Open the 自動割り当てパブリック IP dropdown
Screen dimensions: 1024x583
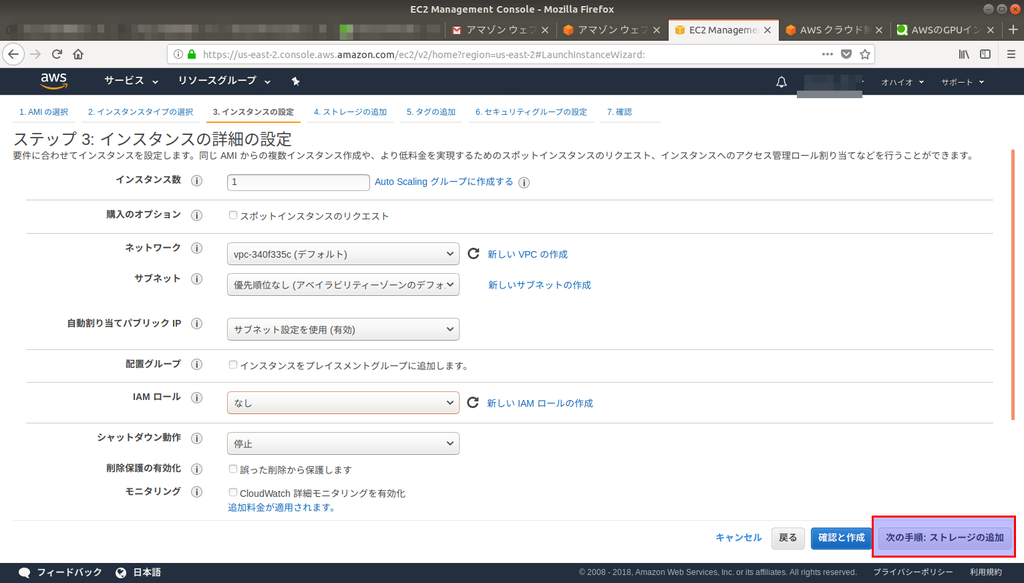pyautogui.click(x=343, y=329)
